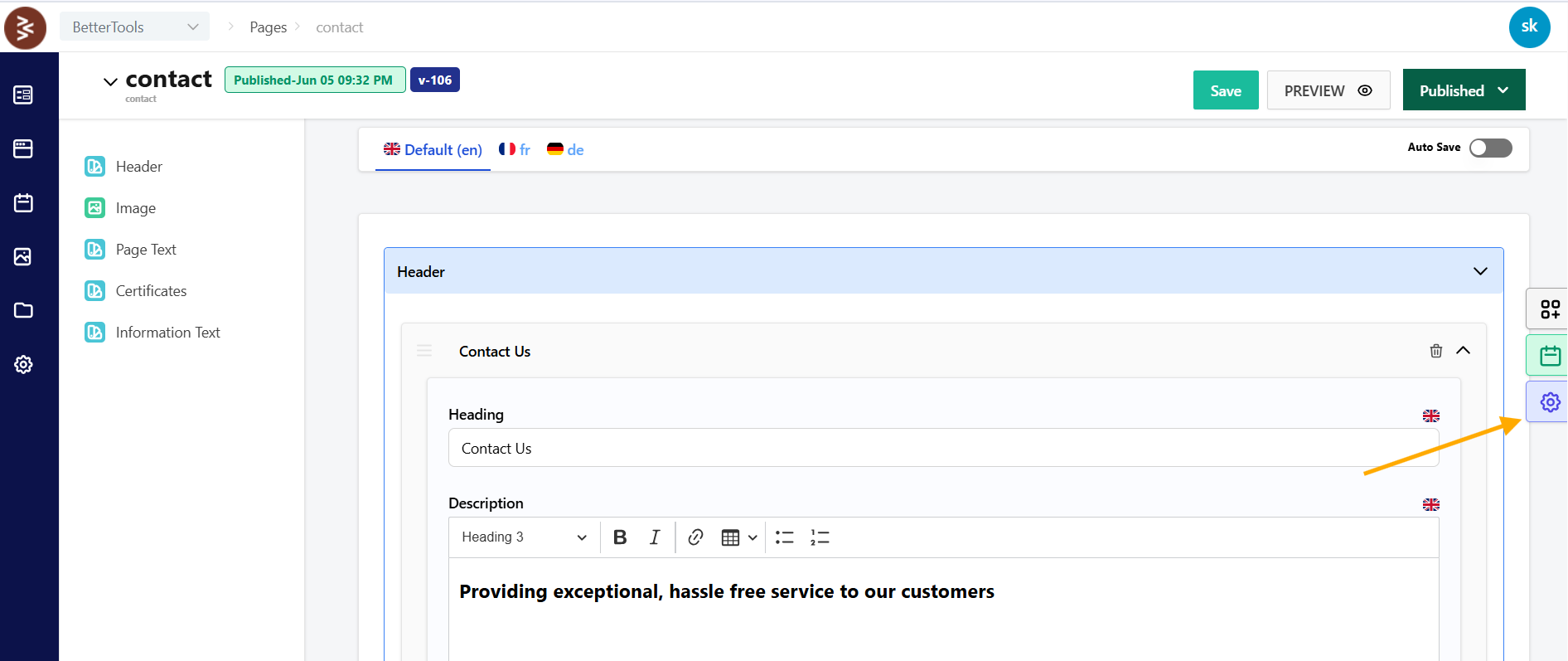Delete the Contact Us block
1568x661 pixels.
pos(1435,351)
